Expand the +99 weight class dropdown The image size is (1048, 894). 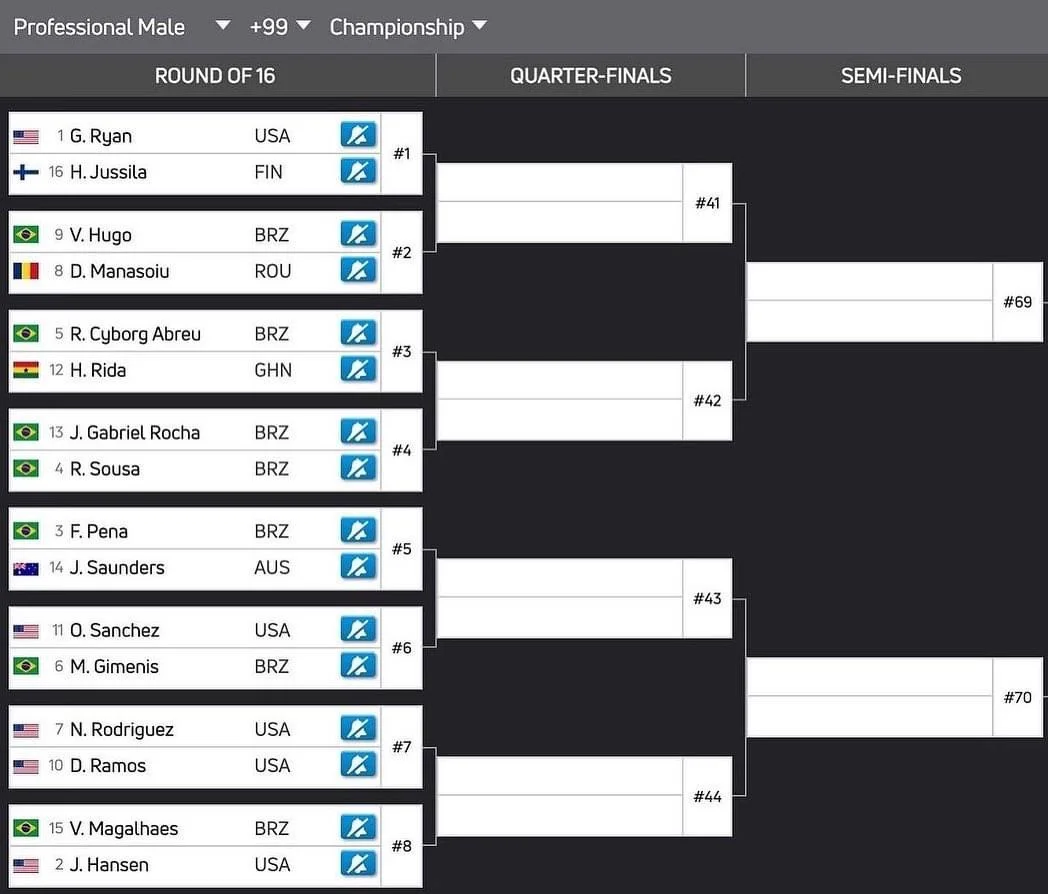pyautogui.click(x=280, y=27)
